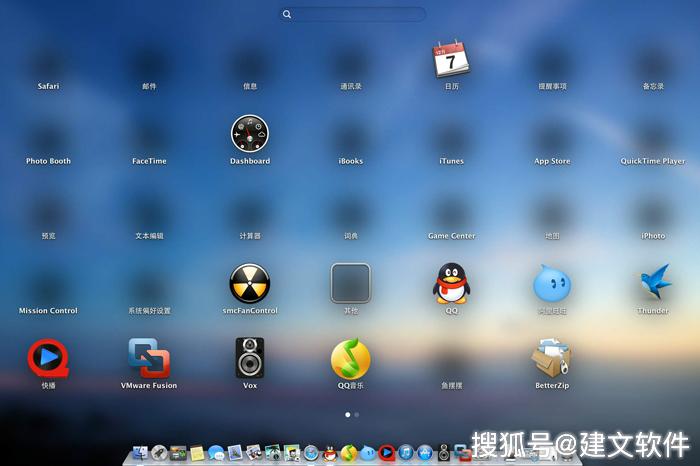
Task: Launch the QQ penguin app in Launchpad
Action: coord(451,283)
